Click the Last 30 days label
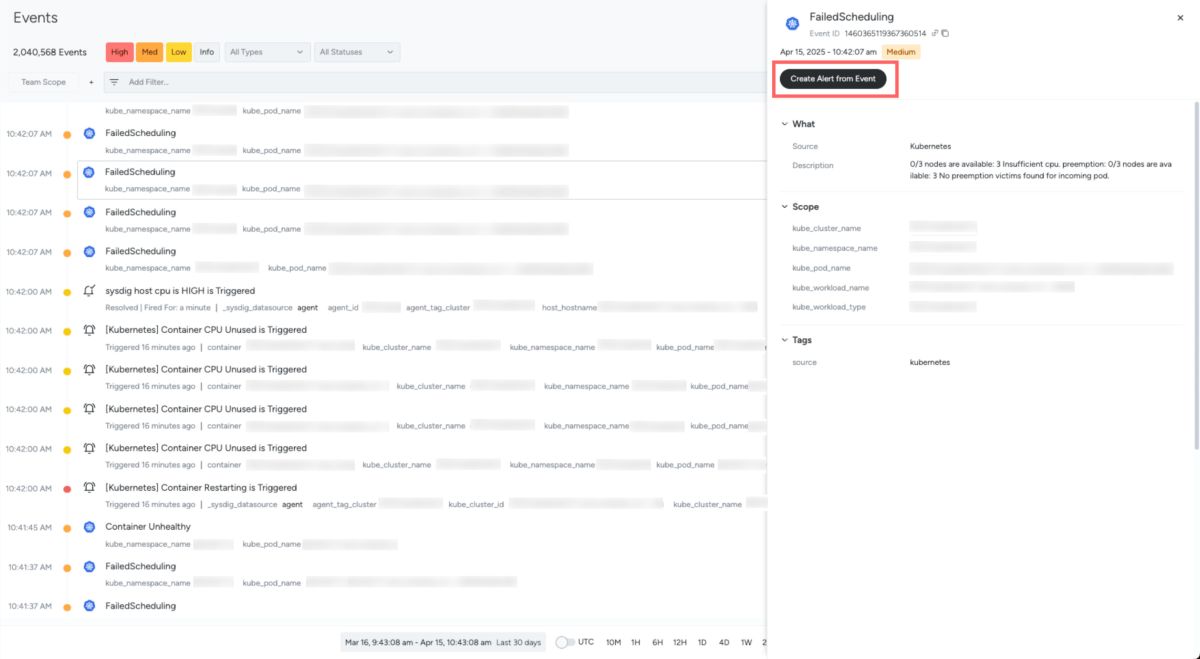 click(518, 642)
